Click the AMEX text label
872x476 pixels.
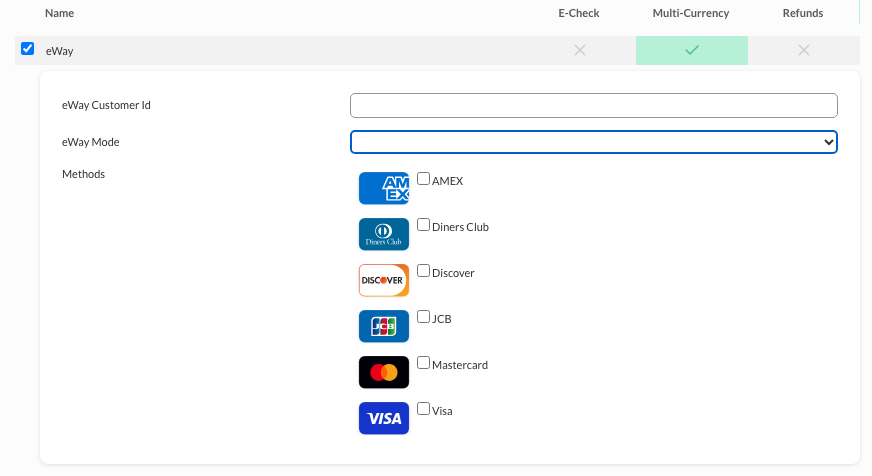[448, 181]
